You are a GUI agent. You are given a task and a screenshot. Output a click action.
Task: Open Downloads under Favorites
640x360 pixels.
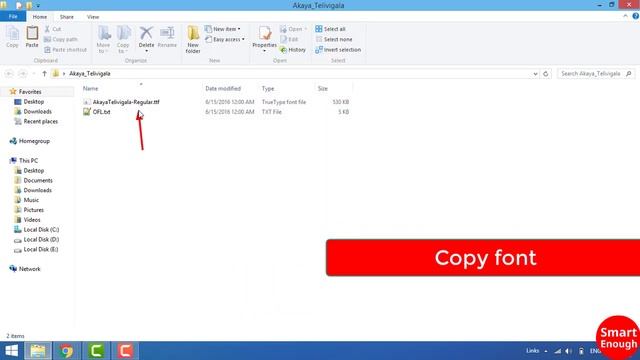coord(37,111)
